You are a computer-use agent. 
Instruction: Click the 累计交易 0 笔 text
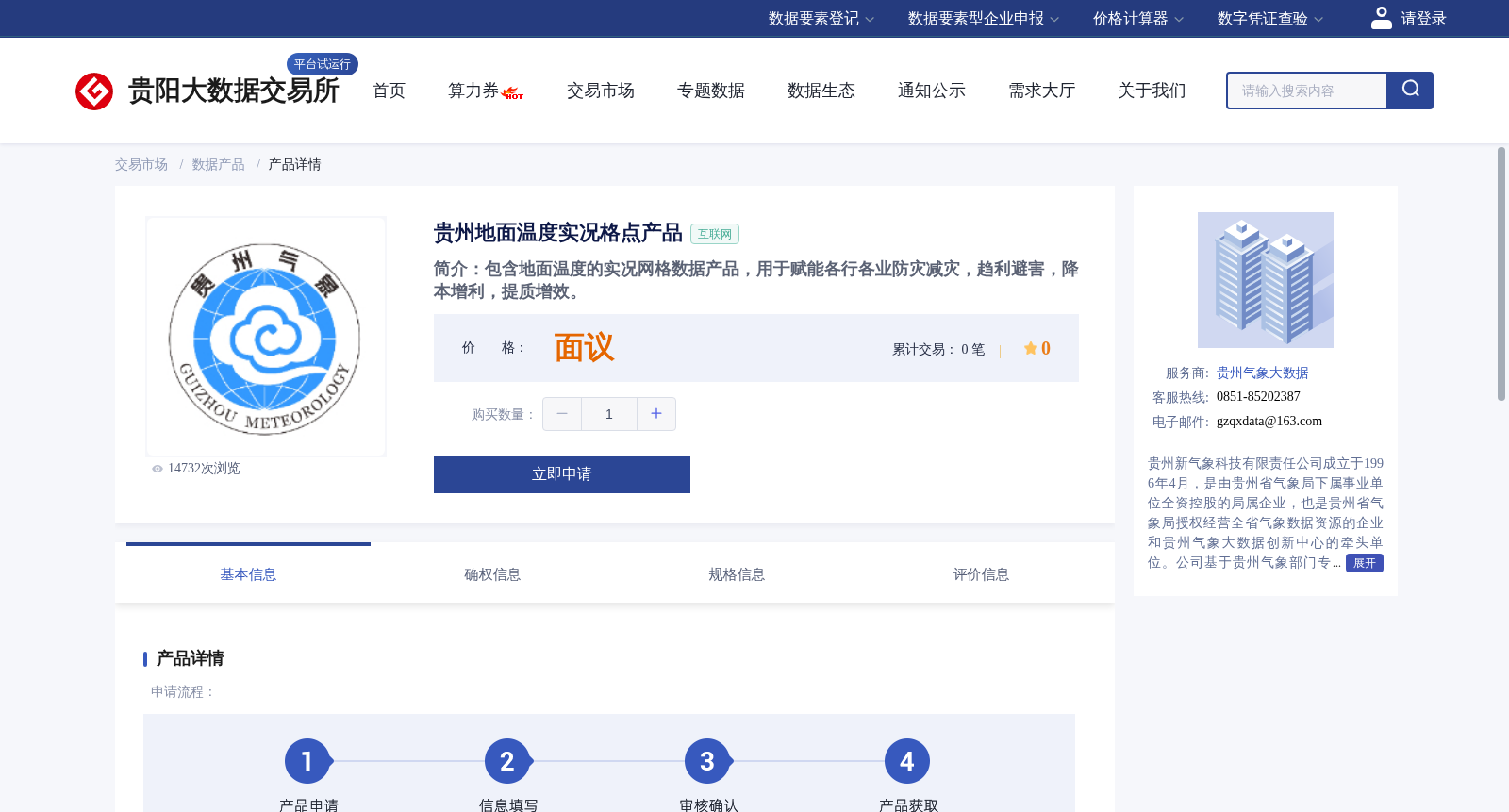(938, 350)
